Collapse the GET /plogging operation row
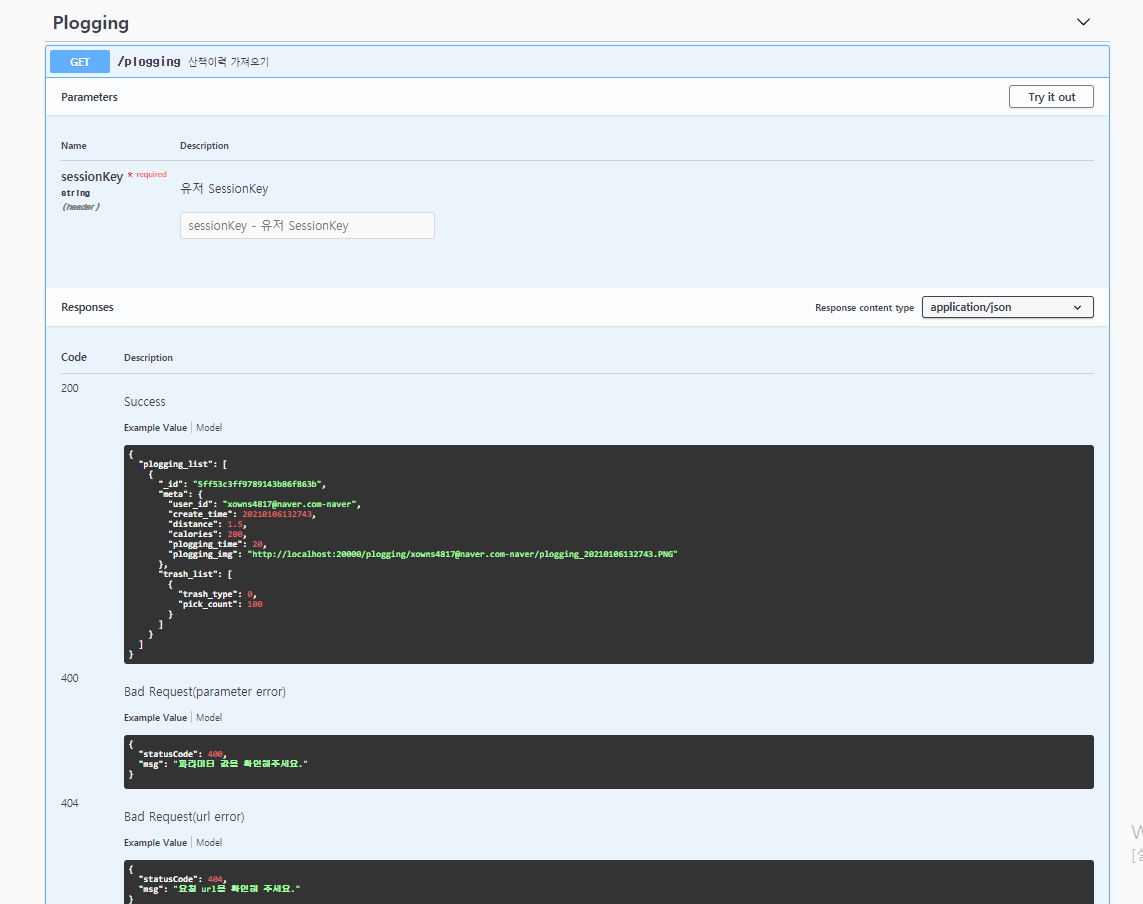This screenshot has height=904, width=1143. [600, 61]
